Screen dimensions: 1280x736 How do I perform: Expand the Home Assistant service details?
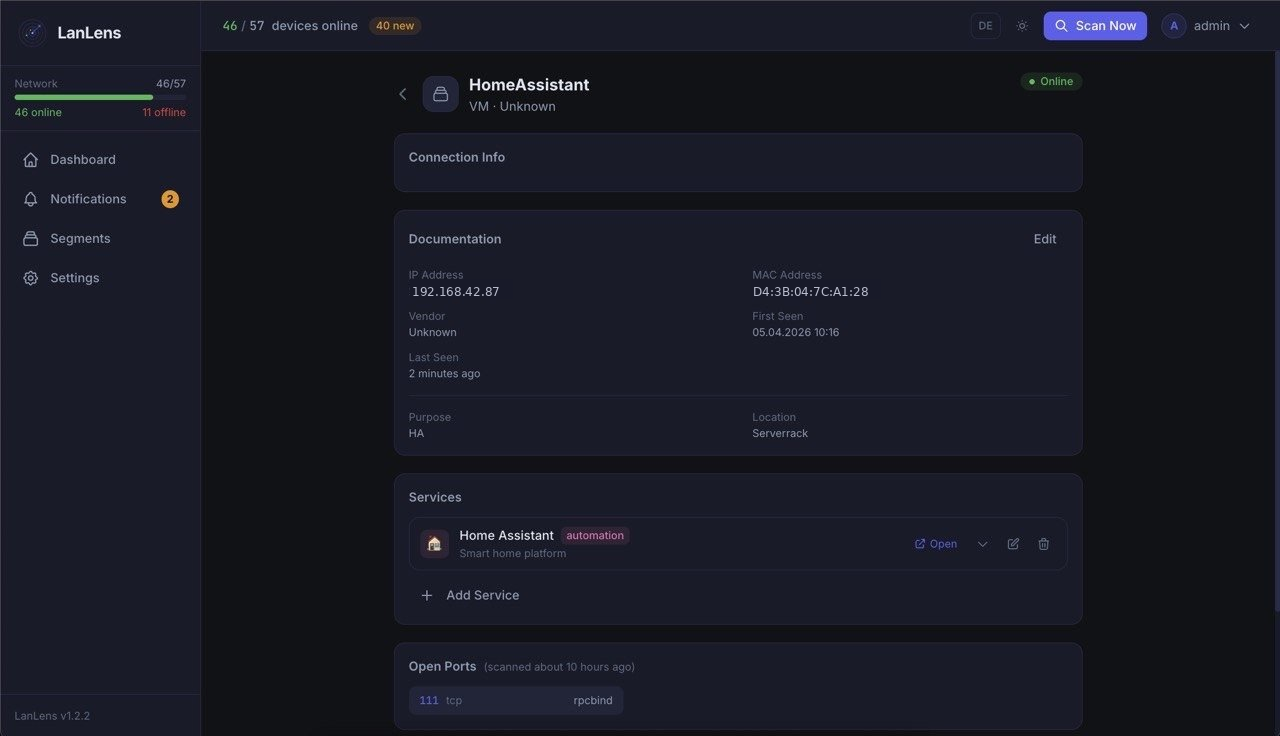[x=983, y=544]
